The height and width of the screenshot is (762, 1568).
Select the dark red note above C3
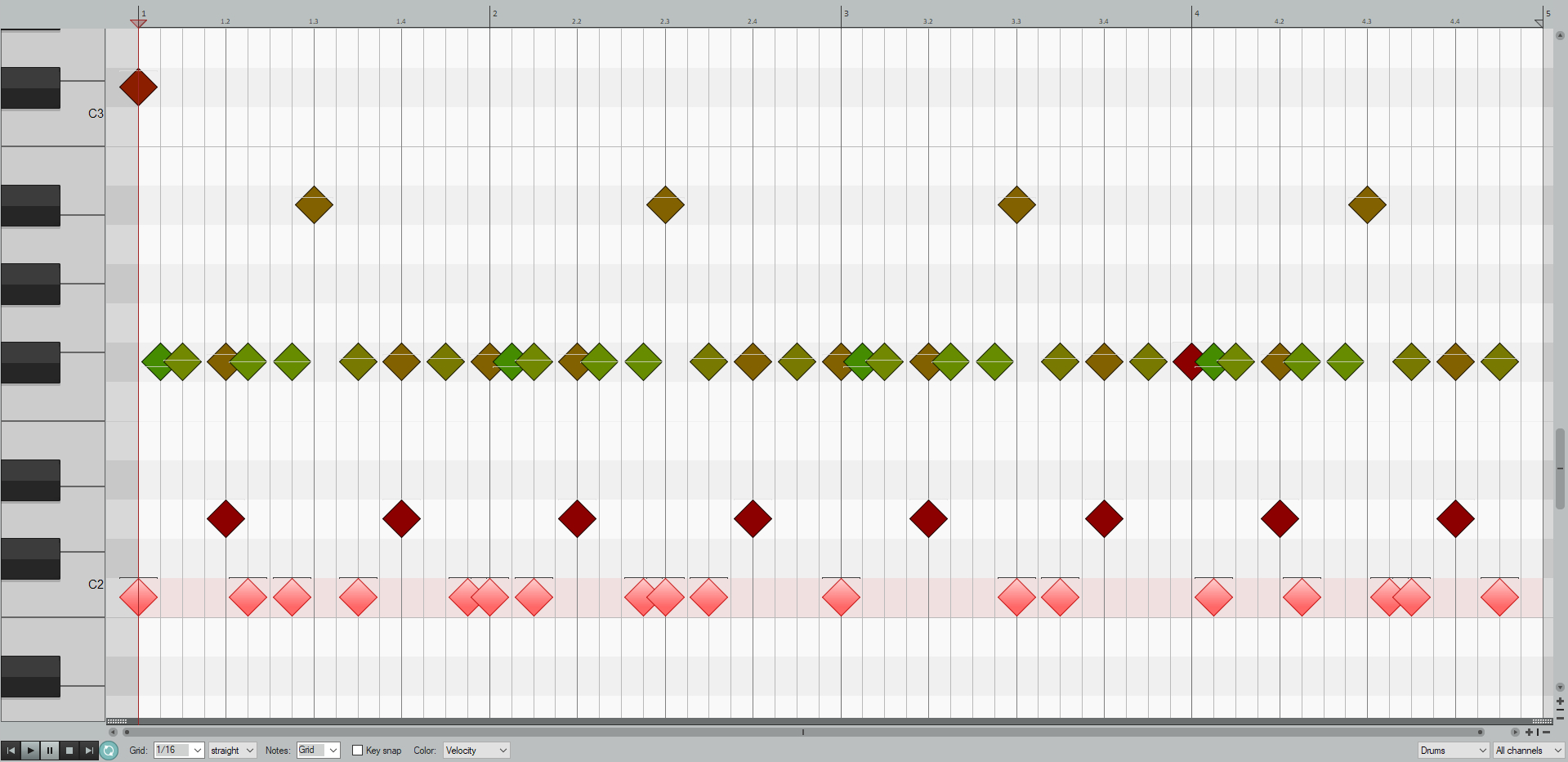tap(138, 87)
